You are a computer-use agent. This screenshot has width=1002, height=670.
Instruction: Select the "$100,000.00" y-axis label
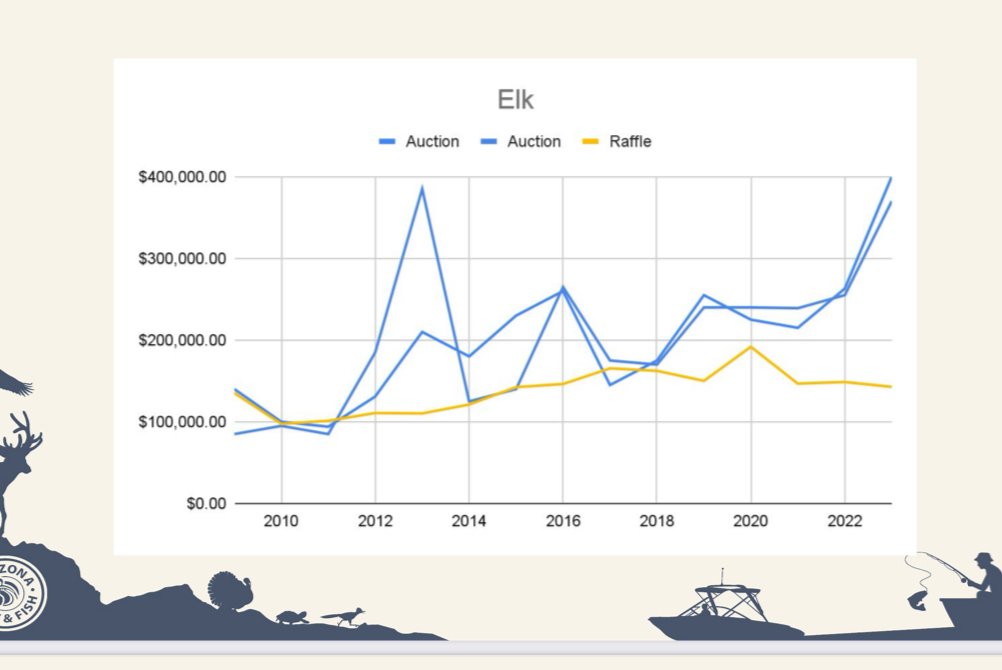pos(182,422)
